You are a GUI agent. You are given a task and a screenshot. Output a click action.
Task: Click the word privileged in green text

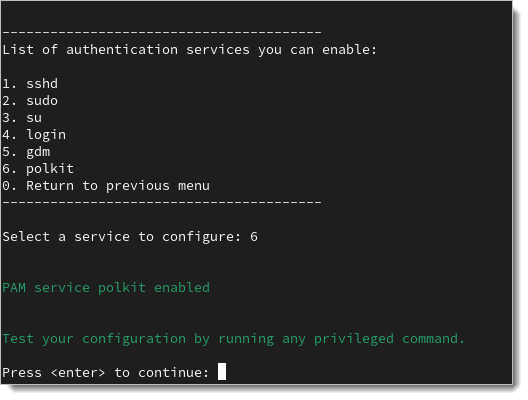click(354, 339)
